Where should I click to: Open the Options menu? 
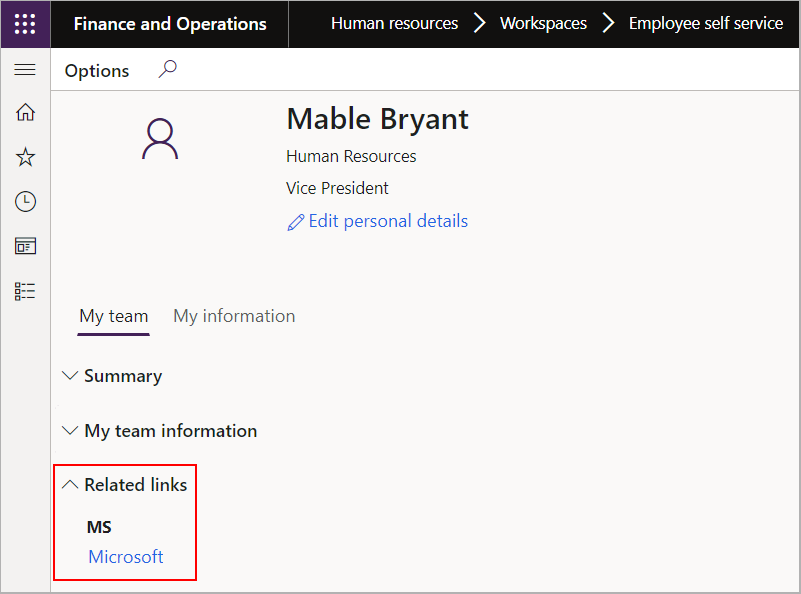tap(96, 70)
